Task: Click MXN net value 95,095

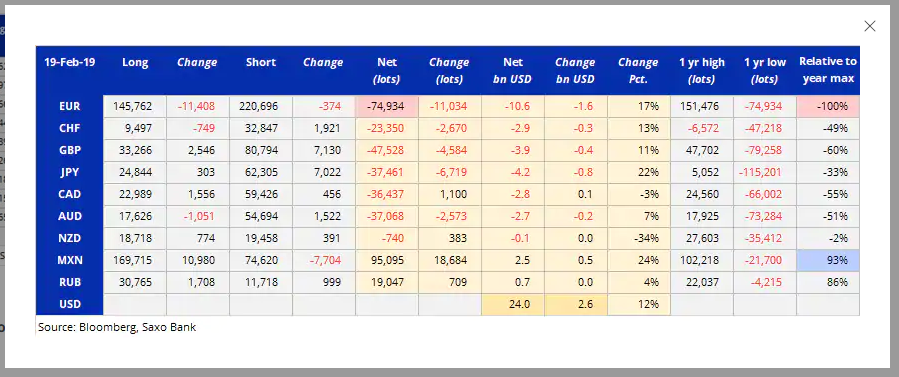Action: (387, 260)
